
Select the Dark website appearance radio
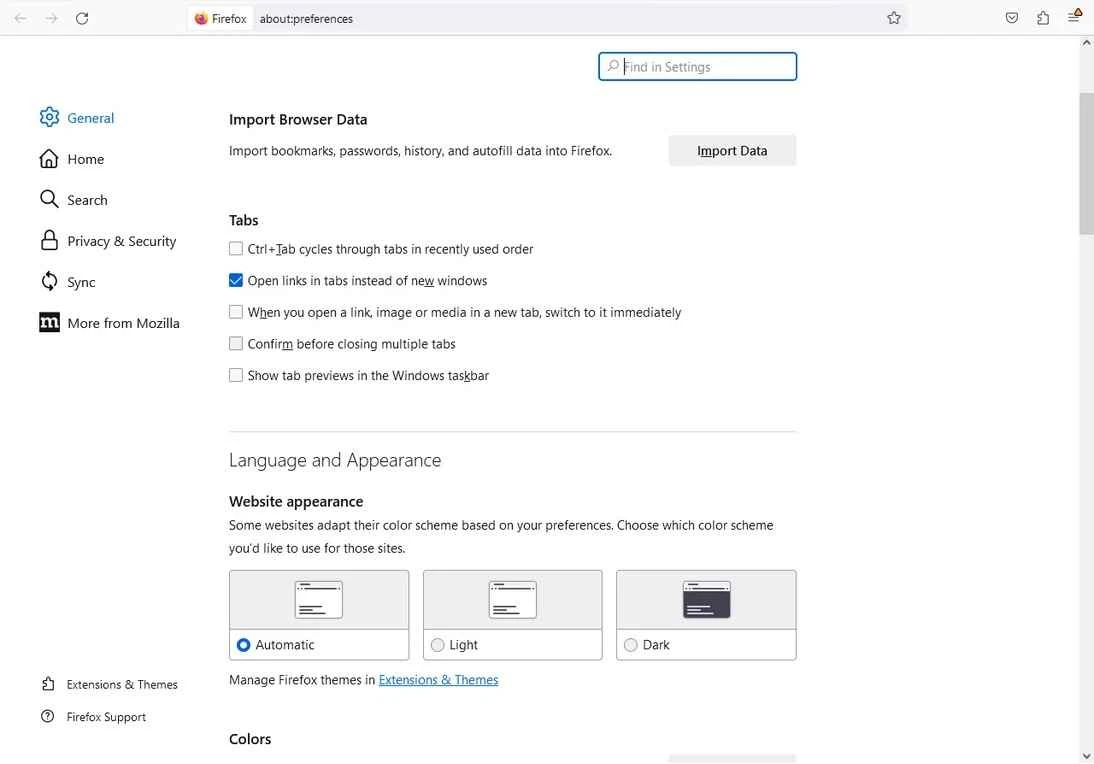point(631,645)
